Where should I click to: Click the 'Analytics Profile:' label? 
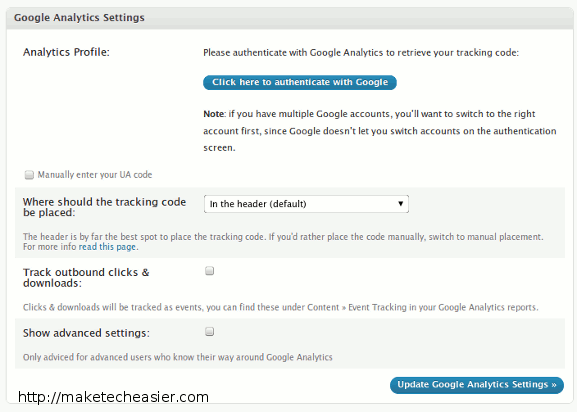tap(66, 52)
